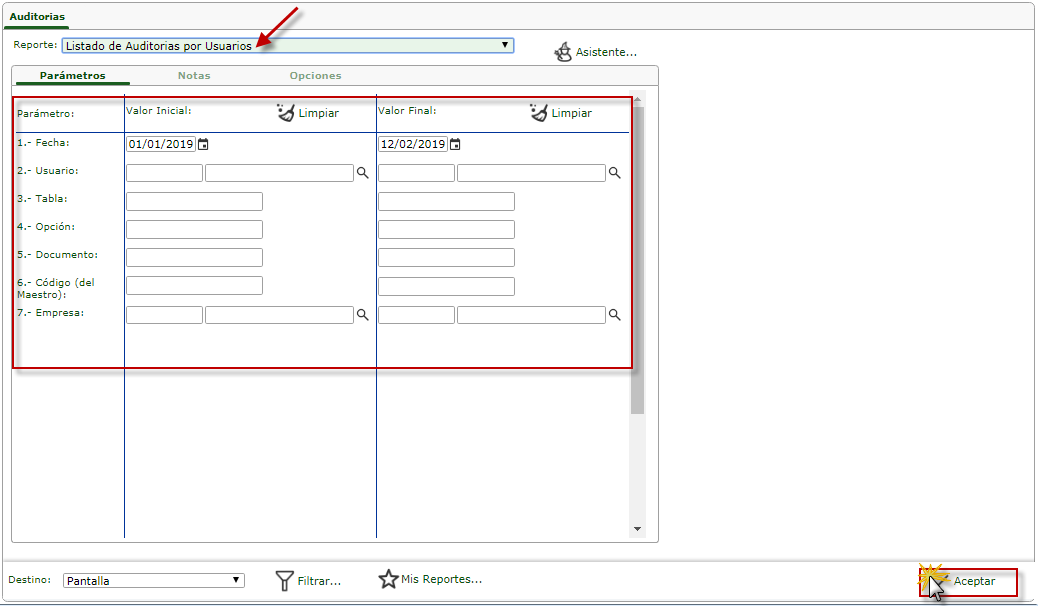Open the Asistente wizard

(x=595, y=52)
